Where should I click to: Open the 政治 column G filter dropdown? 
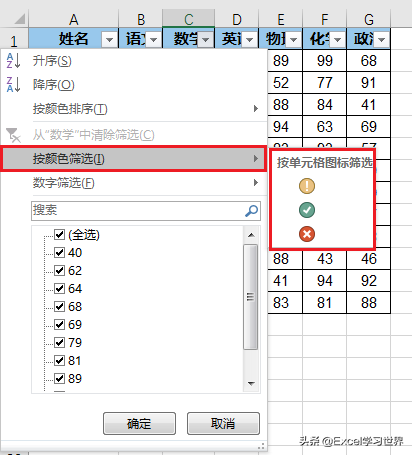click(382, 40)
